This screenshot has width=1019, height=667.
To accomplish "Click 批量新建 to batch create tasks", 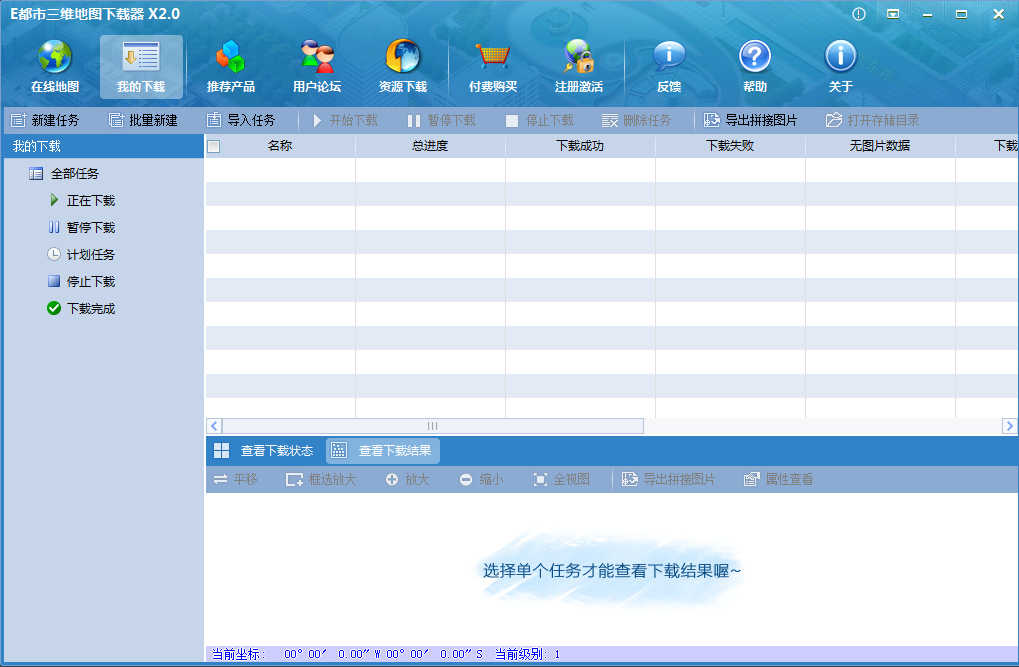I will point(144,120).
